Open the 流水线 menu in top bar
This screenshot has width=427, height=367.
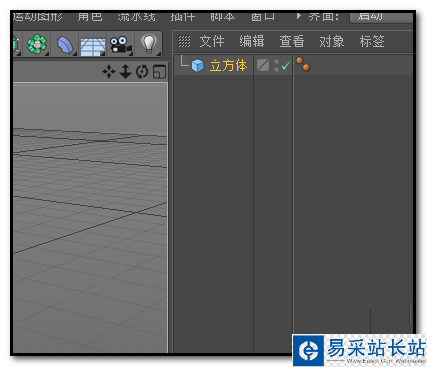coord(136,16)
